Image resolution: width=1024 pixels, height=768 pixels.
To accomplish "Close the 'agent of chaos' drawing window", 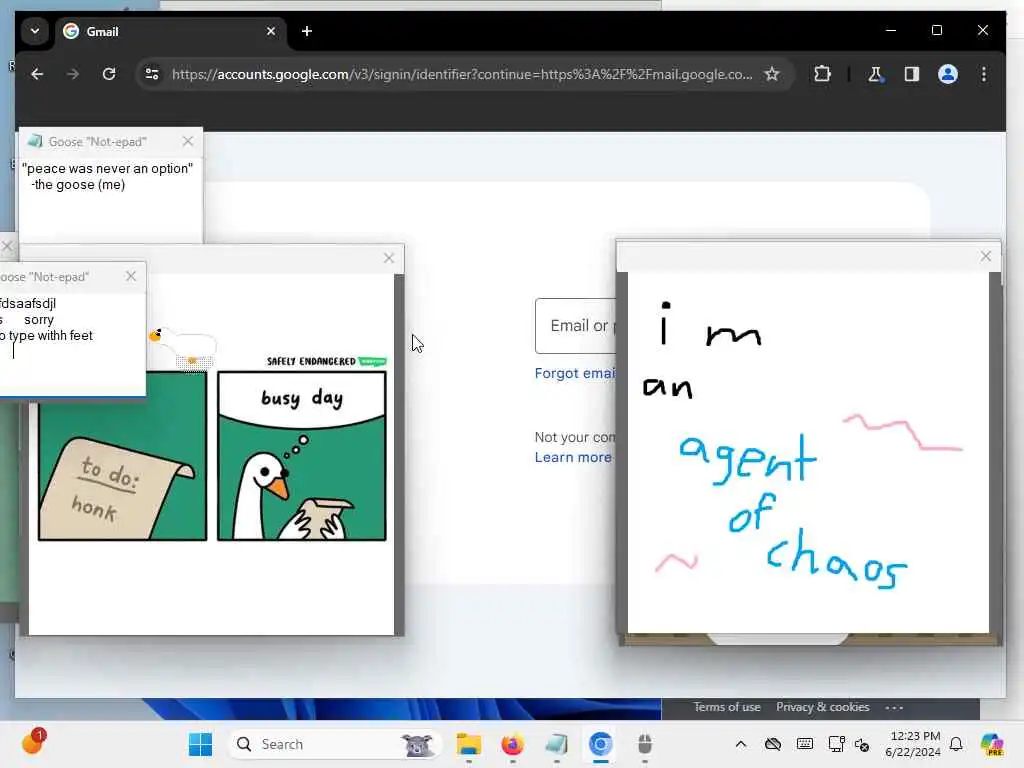I will tap(985, 257).
